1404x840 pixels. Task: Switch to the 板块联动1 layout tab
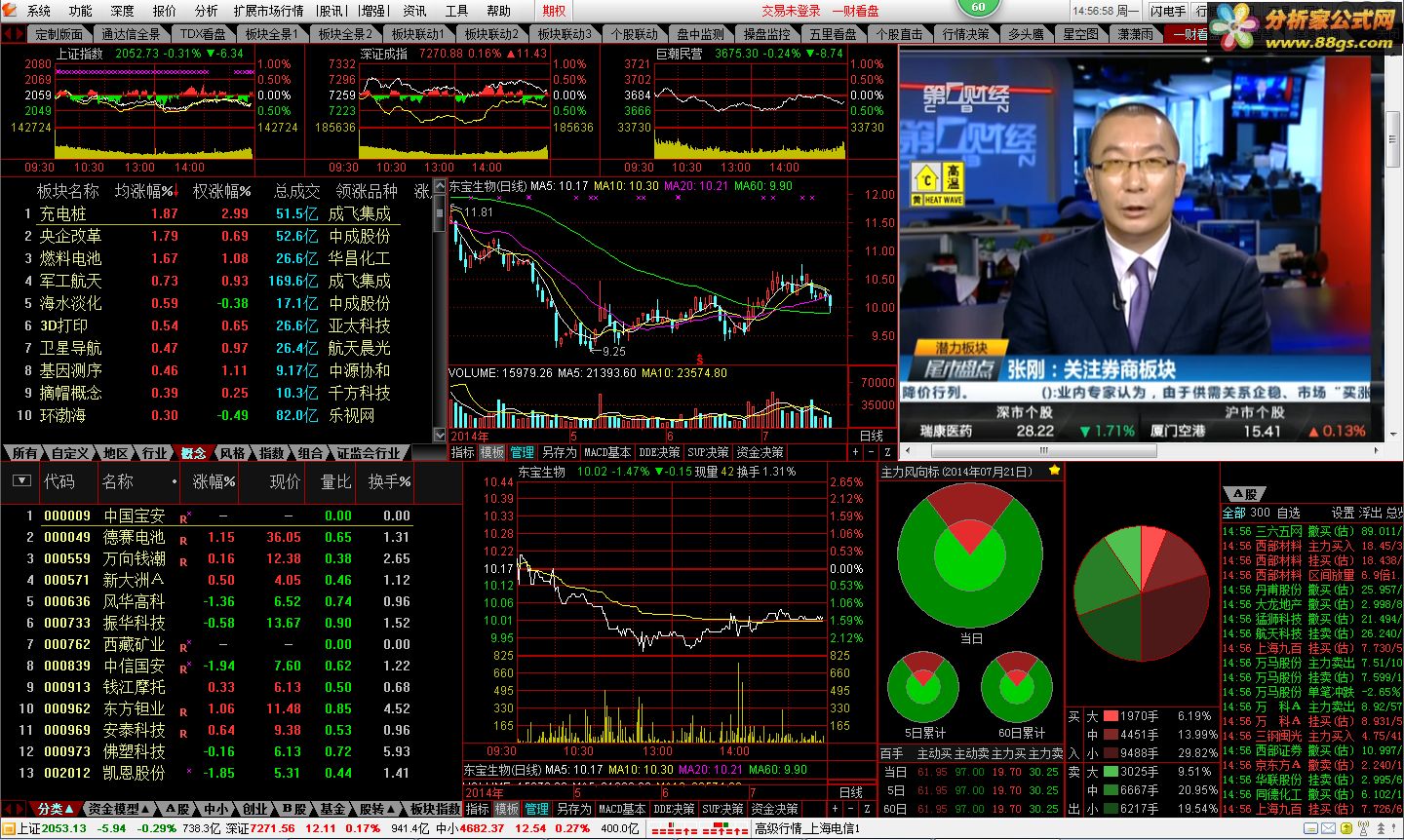click(416, 34)
